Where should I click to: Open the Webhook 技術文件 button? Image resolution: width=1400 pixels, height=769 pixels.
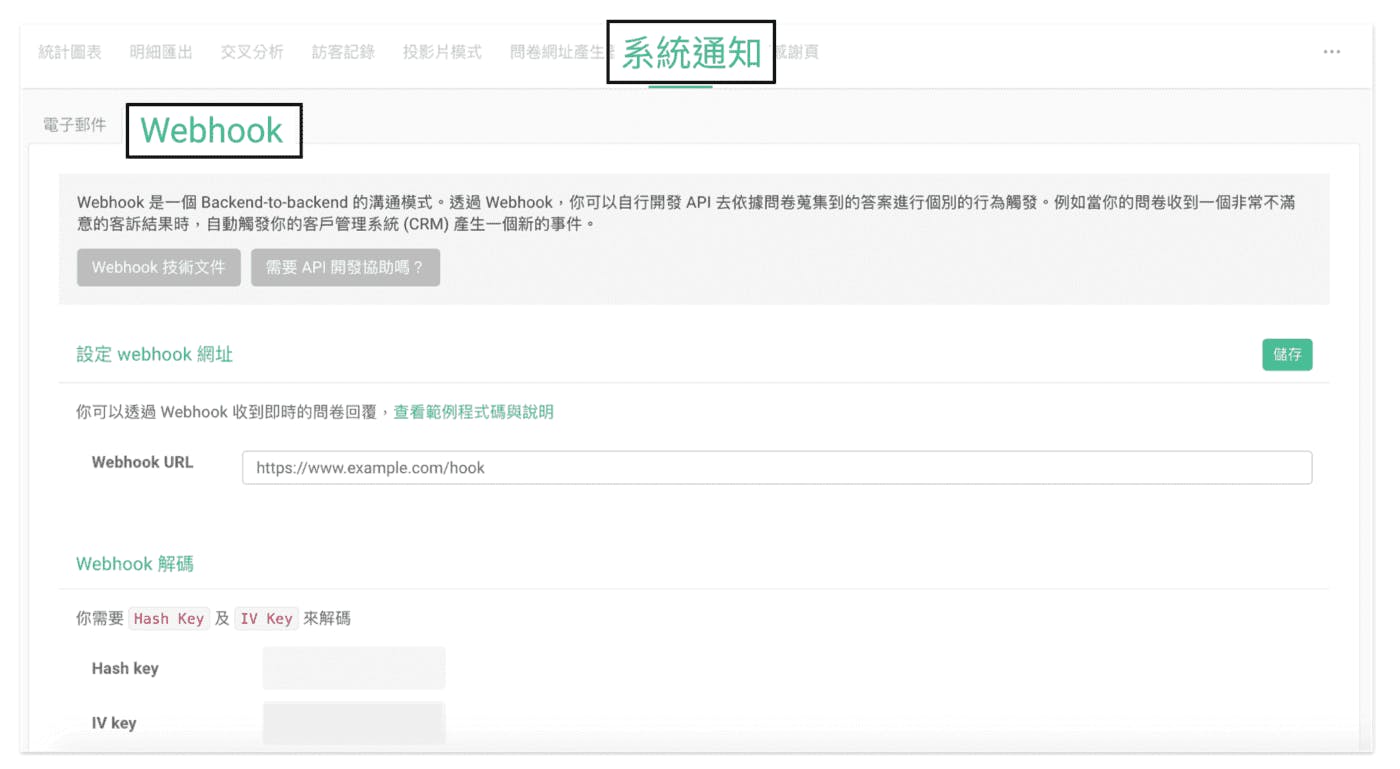click(159, 268)
